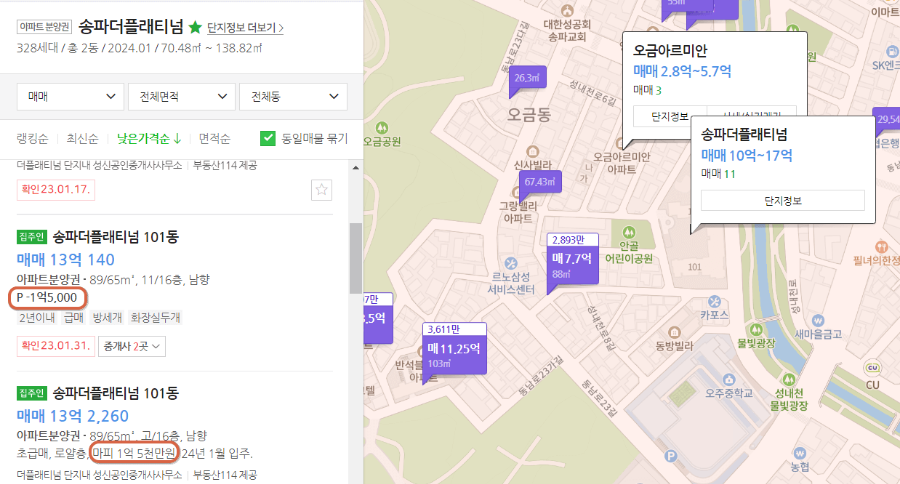
Task: Click the 급매 tag on the listing
Action: [x=73, y=317]
